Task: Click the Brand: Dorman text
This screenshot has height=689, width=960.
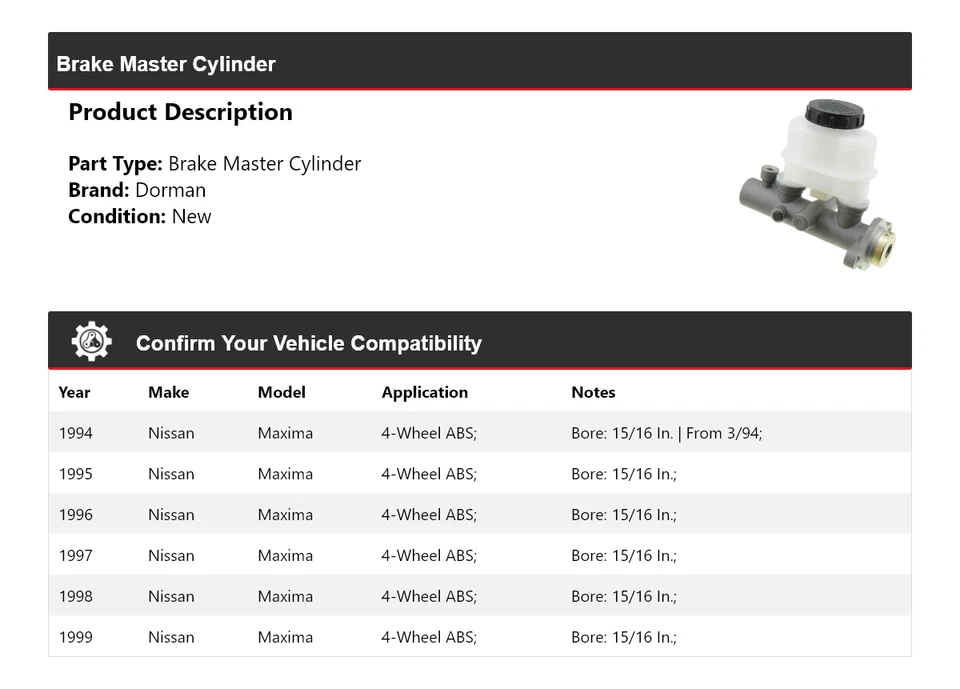Action: 137,190
